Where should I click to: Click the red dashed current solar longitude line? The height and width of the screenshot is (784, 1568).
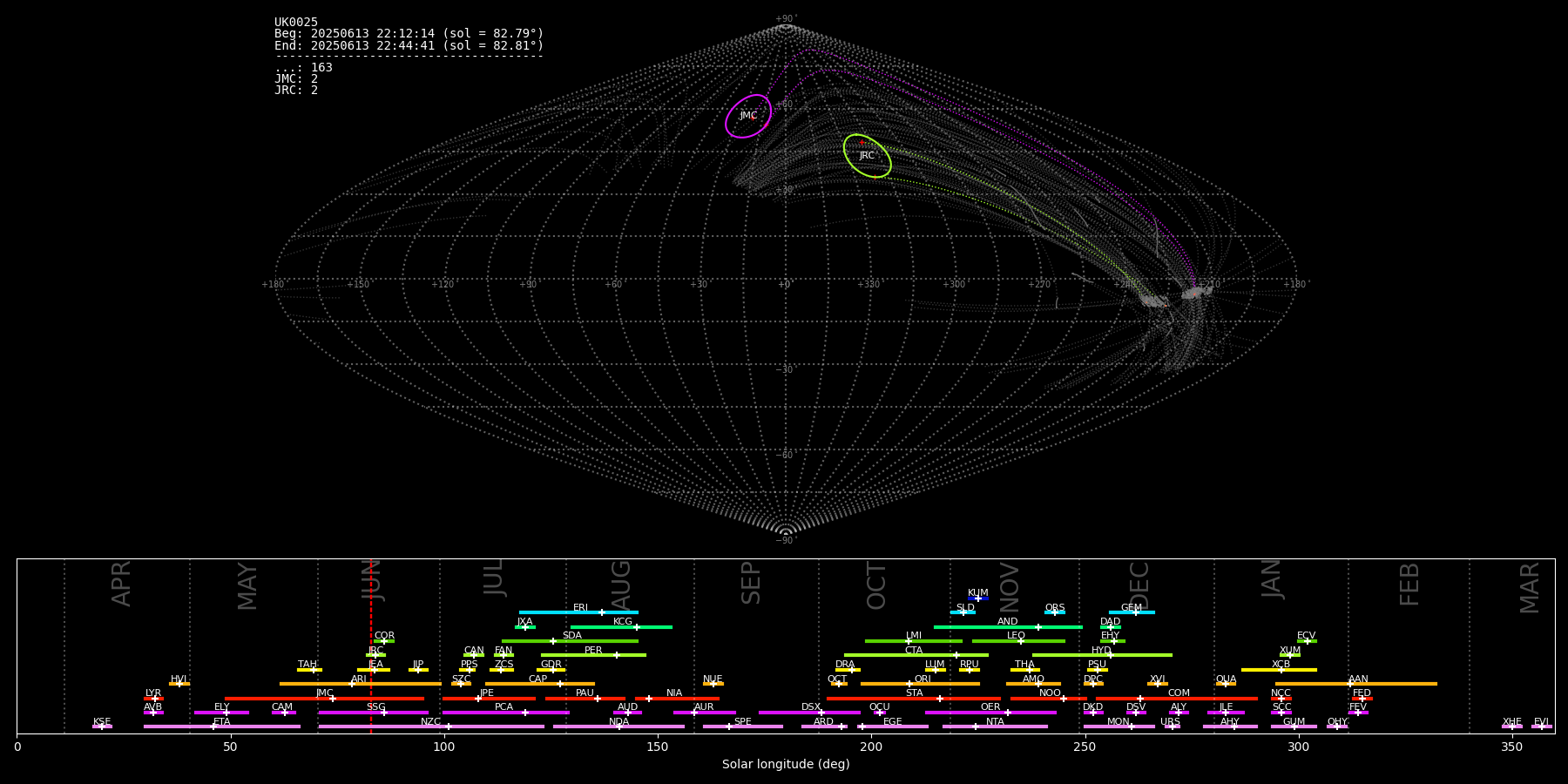point(371,645)
